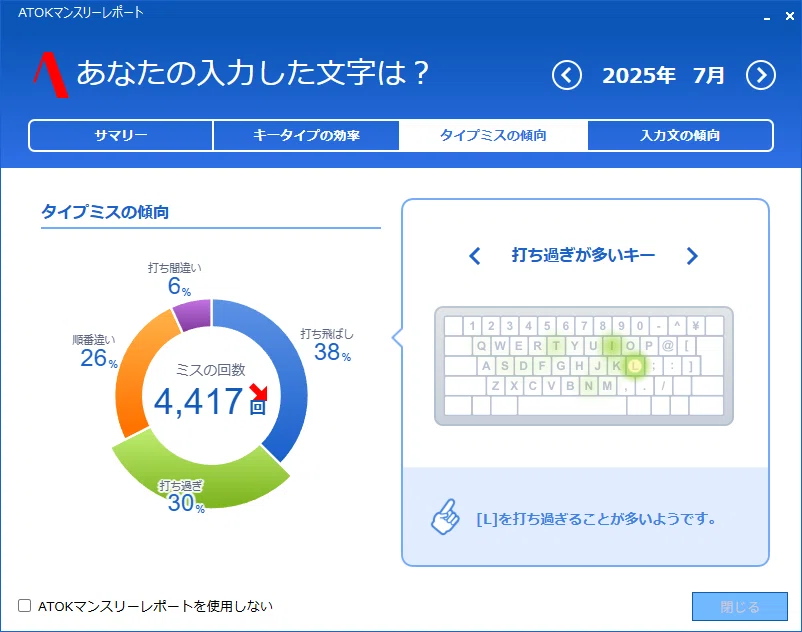This screenshot has height=632, width=802.
Task: Click the pointing hand icon
Action: click(x=445, y=517)
